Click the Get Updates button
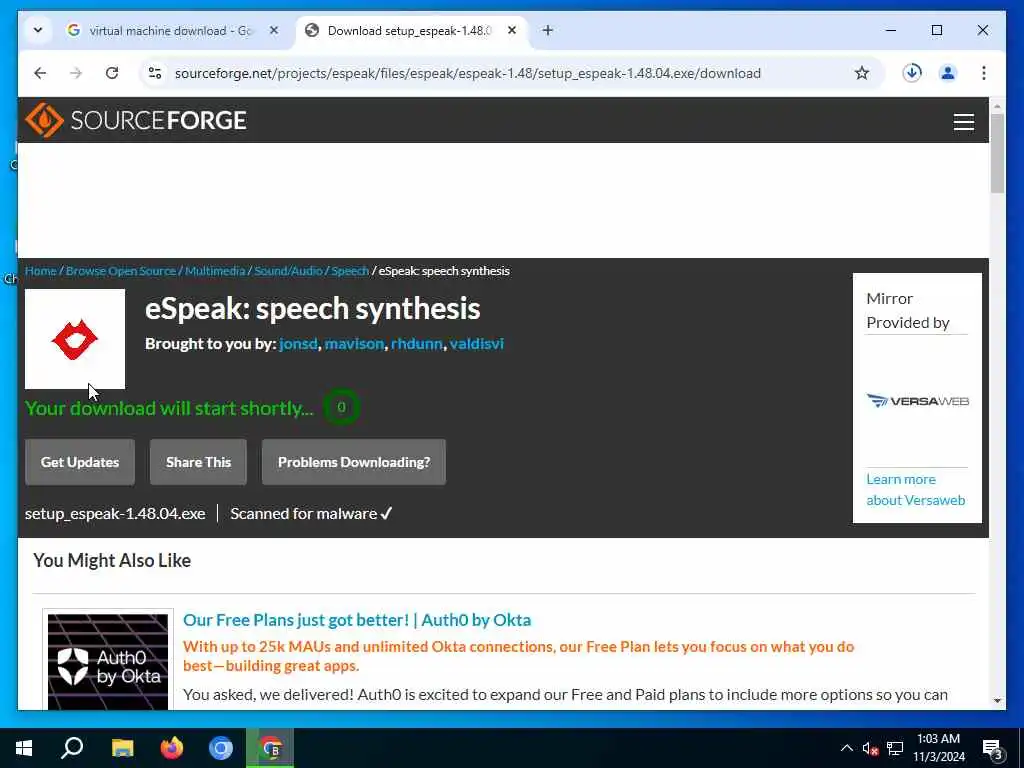Viewport: 1024px width, 768px height. coord(80,462)
